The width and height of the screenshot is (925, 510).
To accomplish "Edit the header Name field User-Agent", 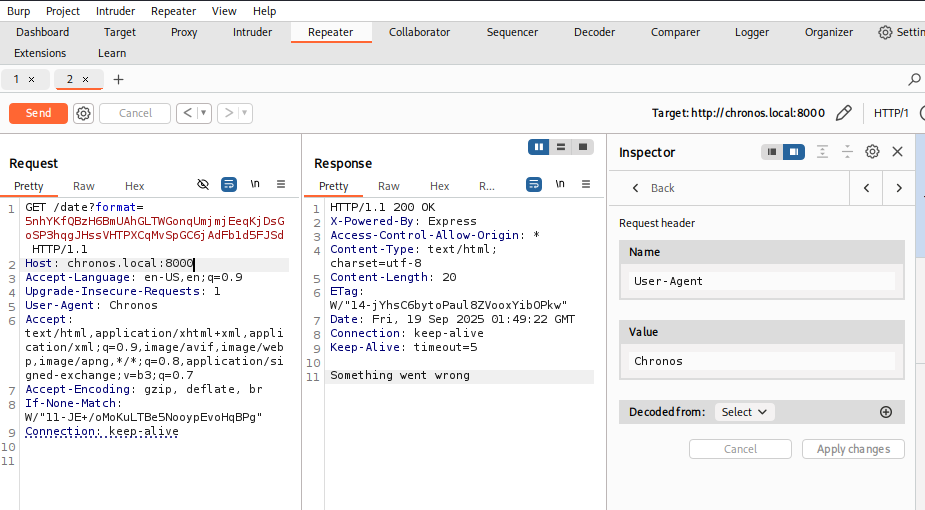I will coord(761,281).
